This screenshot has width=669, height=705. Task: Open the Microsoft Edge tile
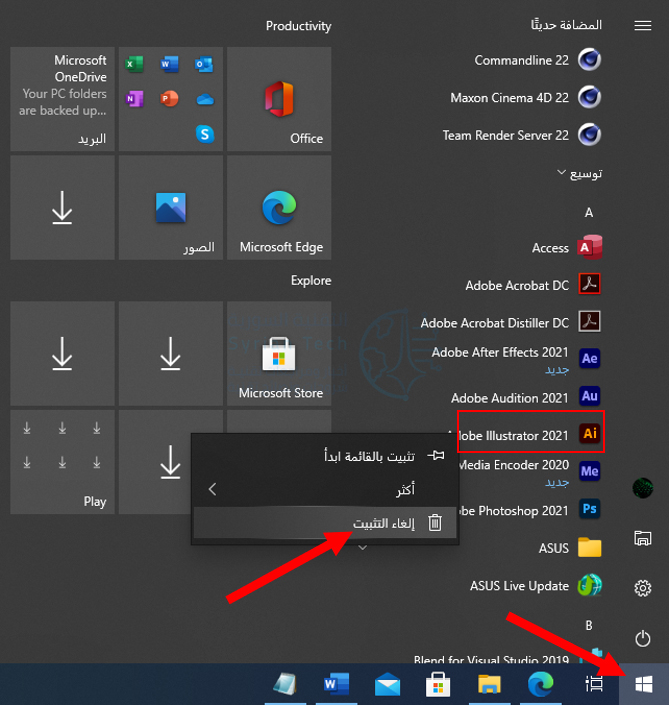(x=279, y=207)
